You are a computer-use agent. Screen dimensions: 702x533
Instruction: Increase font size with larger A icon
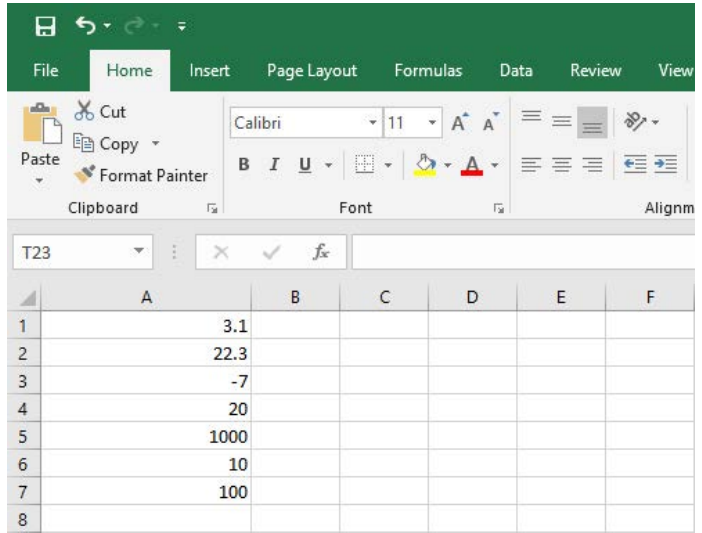click(460, 122)
